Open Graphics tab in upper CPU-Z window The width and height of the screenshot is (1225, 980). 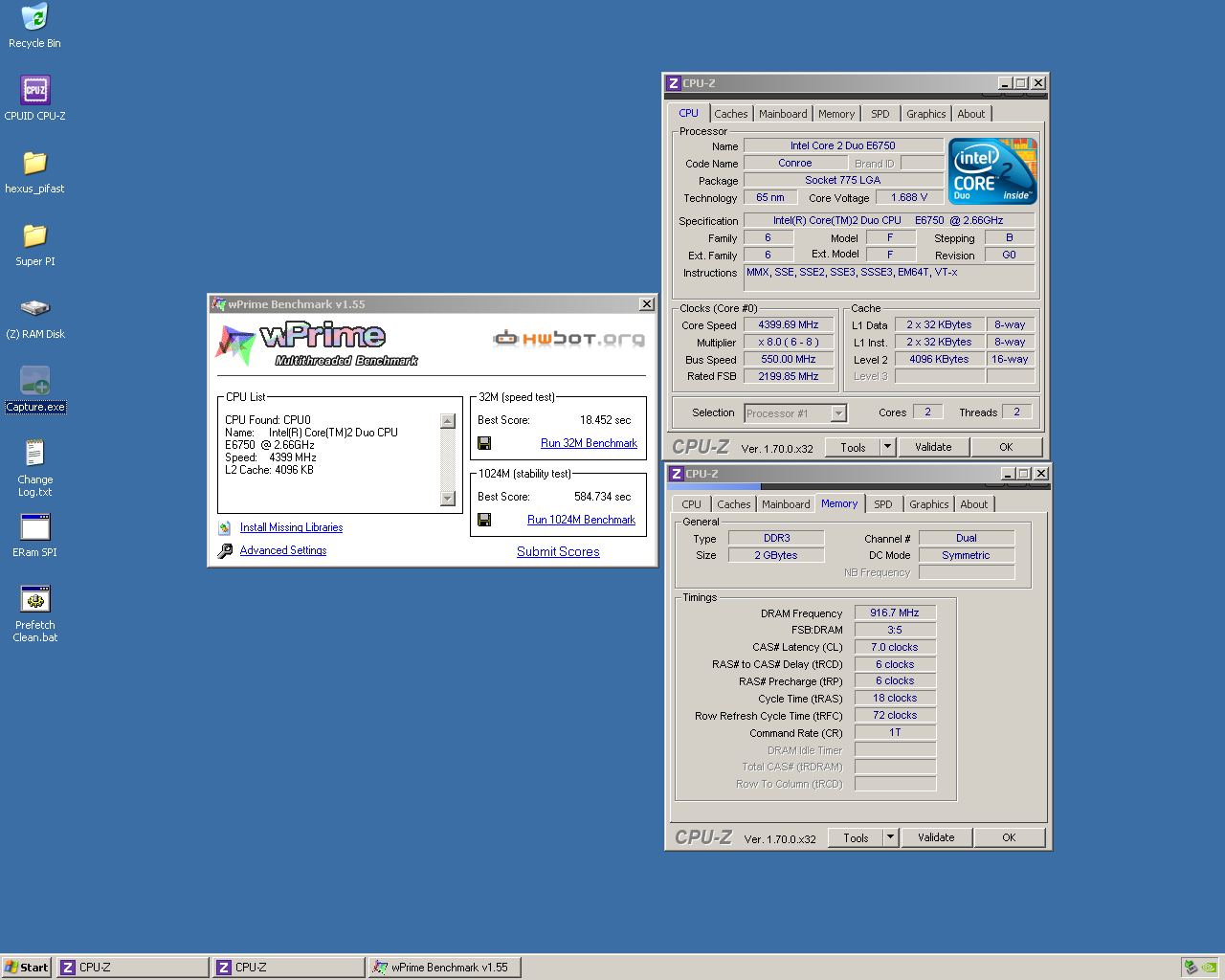coord(926,114)
